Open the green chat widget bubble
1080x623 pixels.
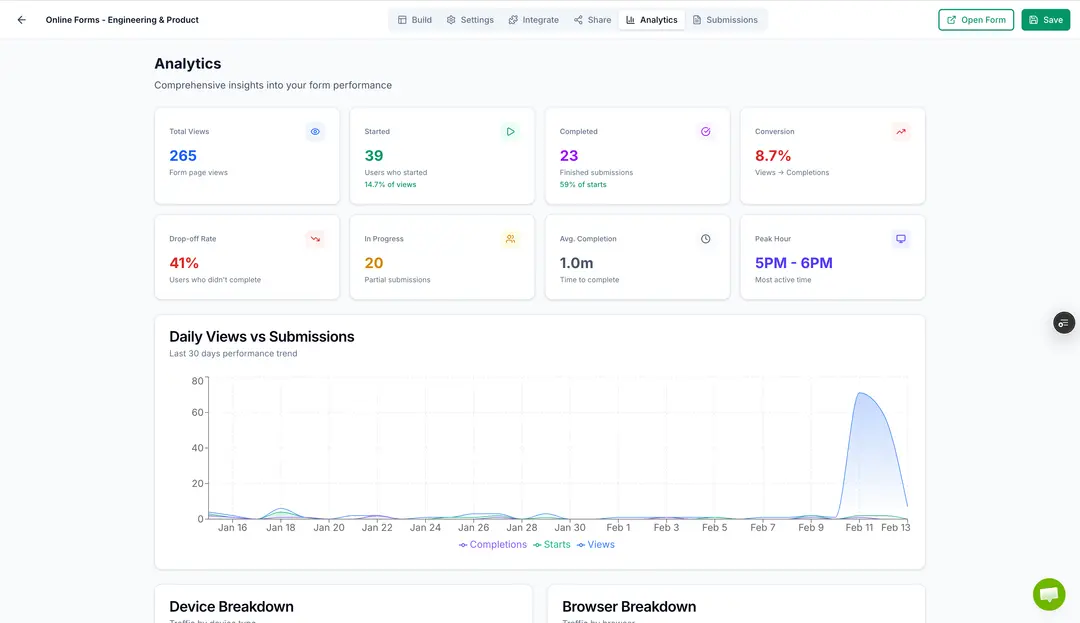pyautogui.click(x=1049, y=594)
